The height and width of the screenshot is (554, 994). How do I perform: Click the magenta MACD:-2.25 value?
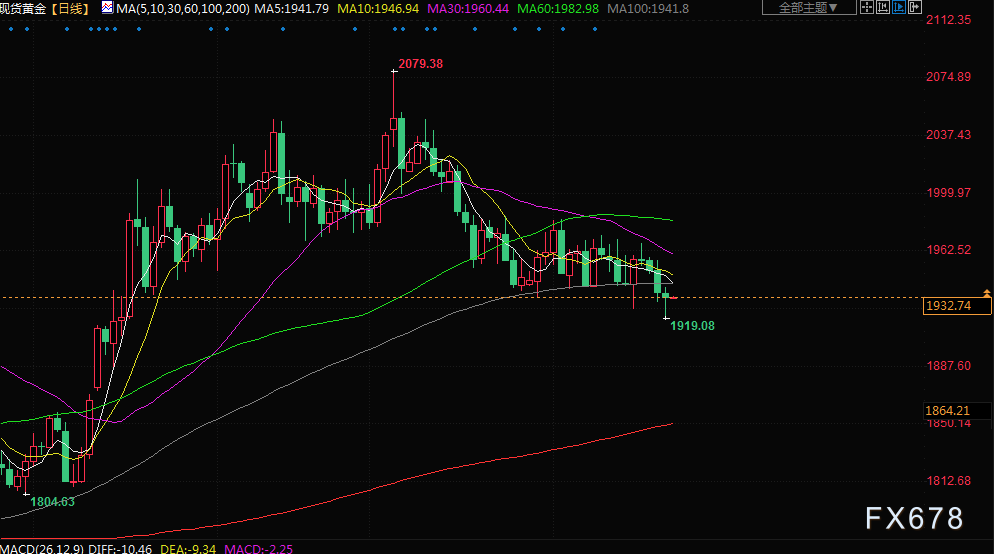[259, 548]
